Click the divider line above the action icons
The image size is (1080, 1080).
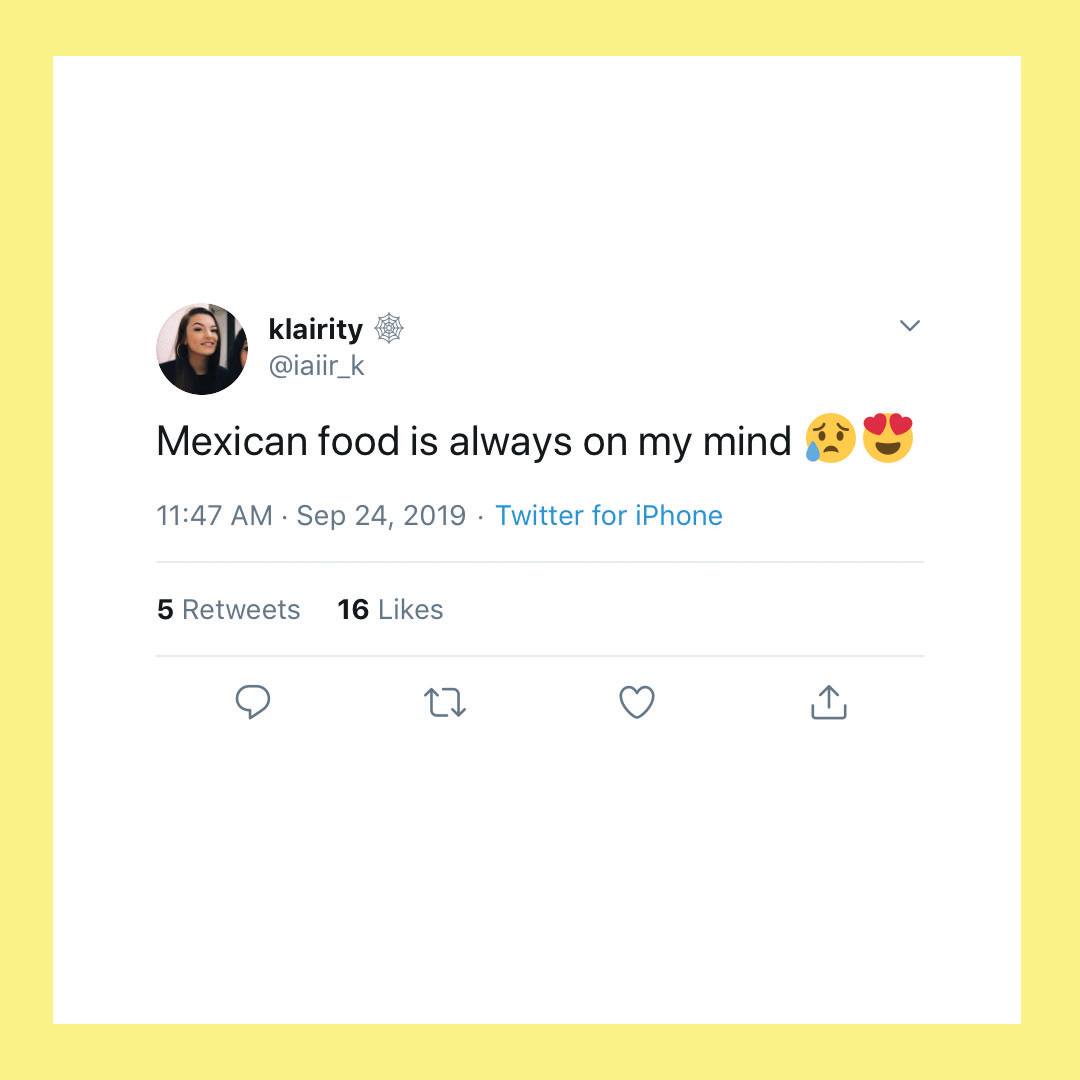tap(540, 656)
